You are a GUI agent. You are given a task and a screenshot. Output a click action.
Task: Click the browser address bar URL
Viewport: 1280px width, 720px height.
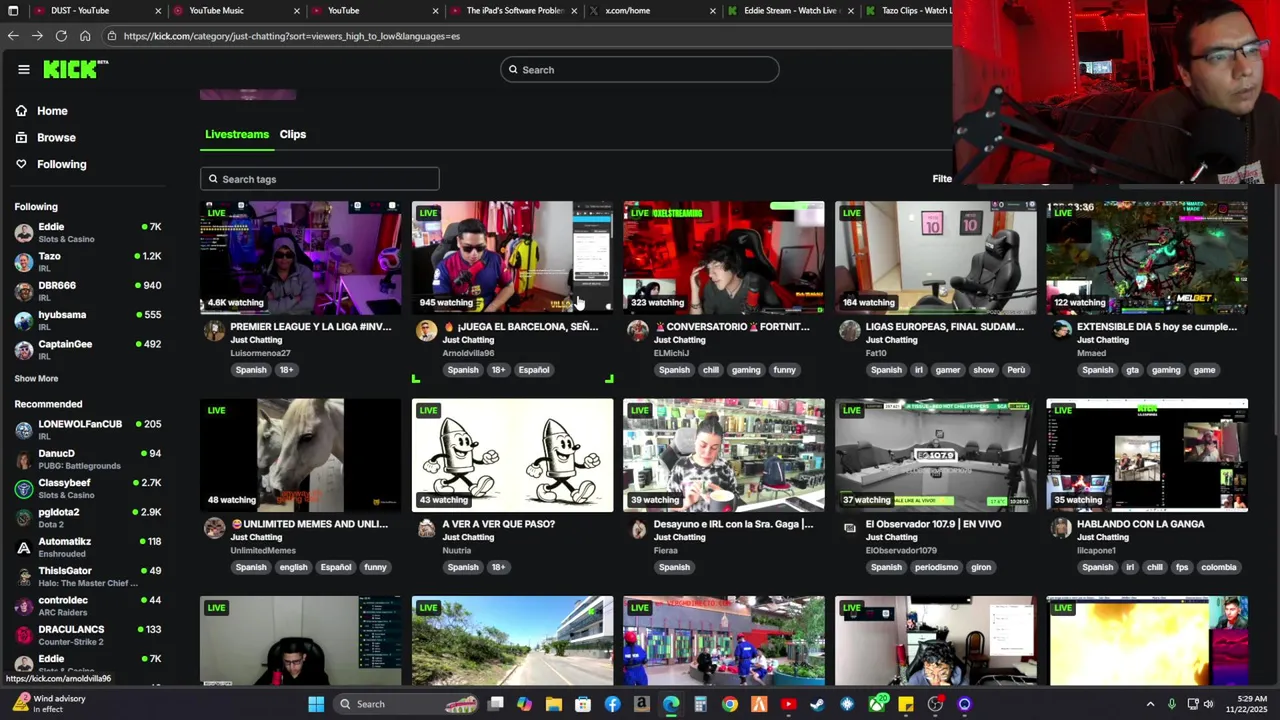[x=292, y=36]
